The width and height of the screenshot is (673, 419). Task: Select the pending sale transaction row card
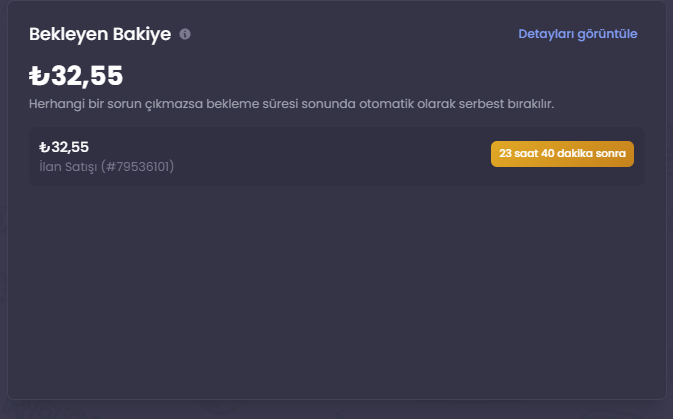pyautogui.click(x=336, y=156)
